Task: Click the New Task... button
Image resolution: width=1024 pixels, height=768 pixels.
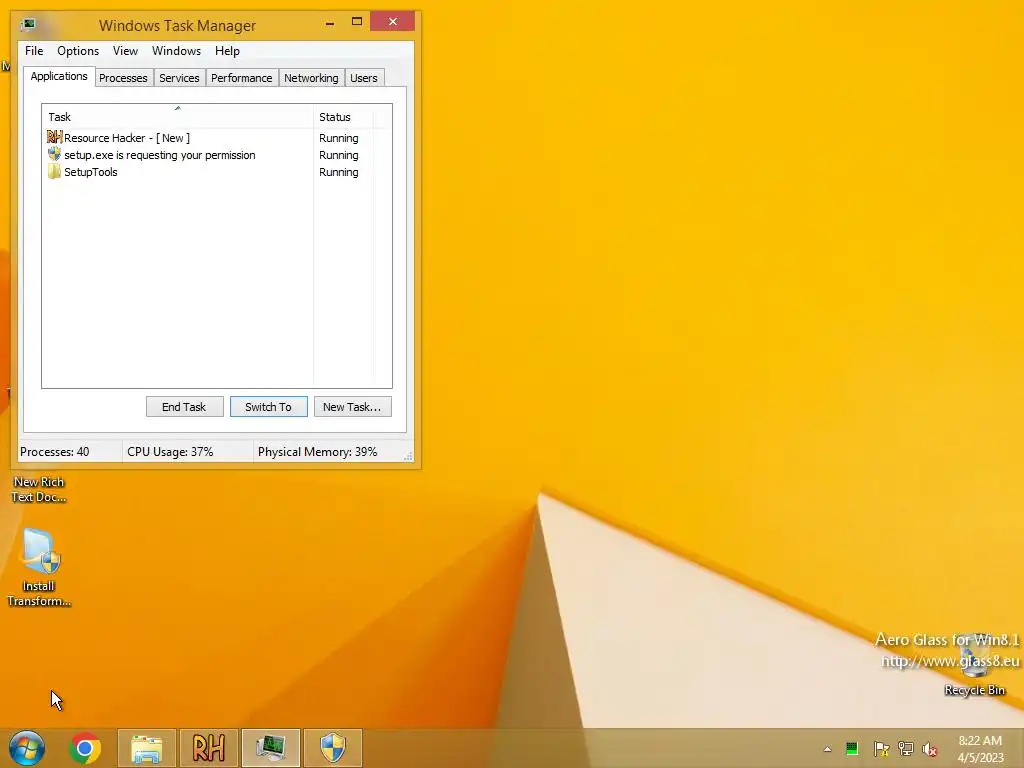Action: point(352,407)
